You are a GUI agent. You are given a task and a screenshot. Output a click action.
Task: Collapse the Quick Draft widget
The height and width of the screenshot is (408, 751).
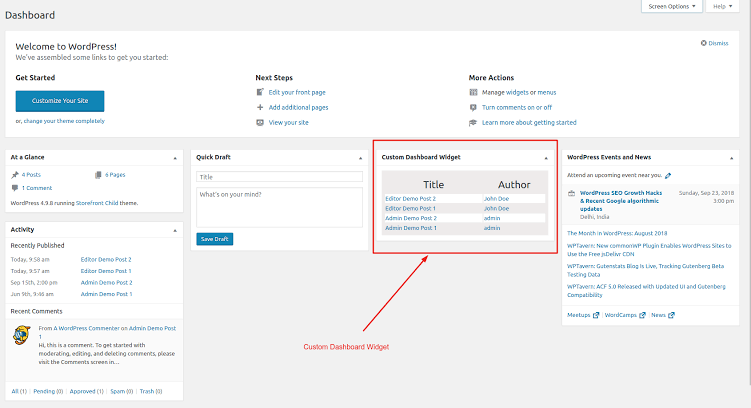click(x=361, y=158)
